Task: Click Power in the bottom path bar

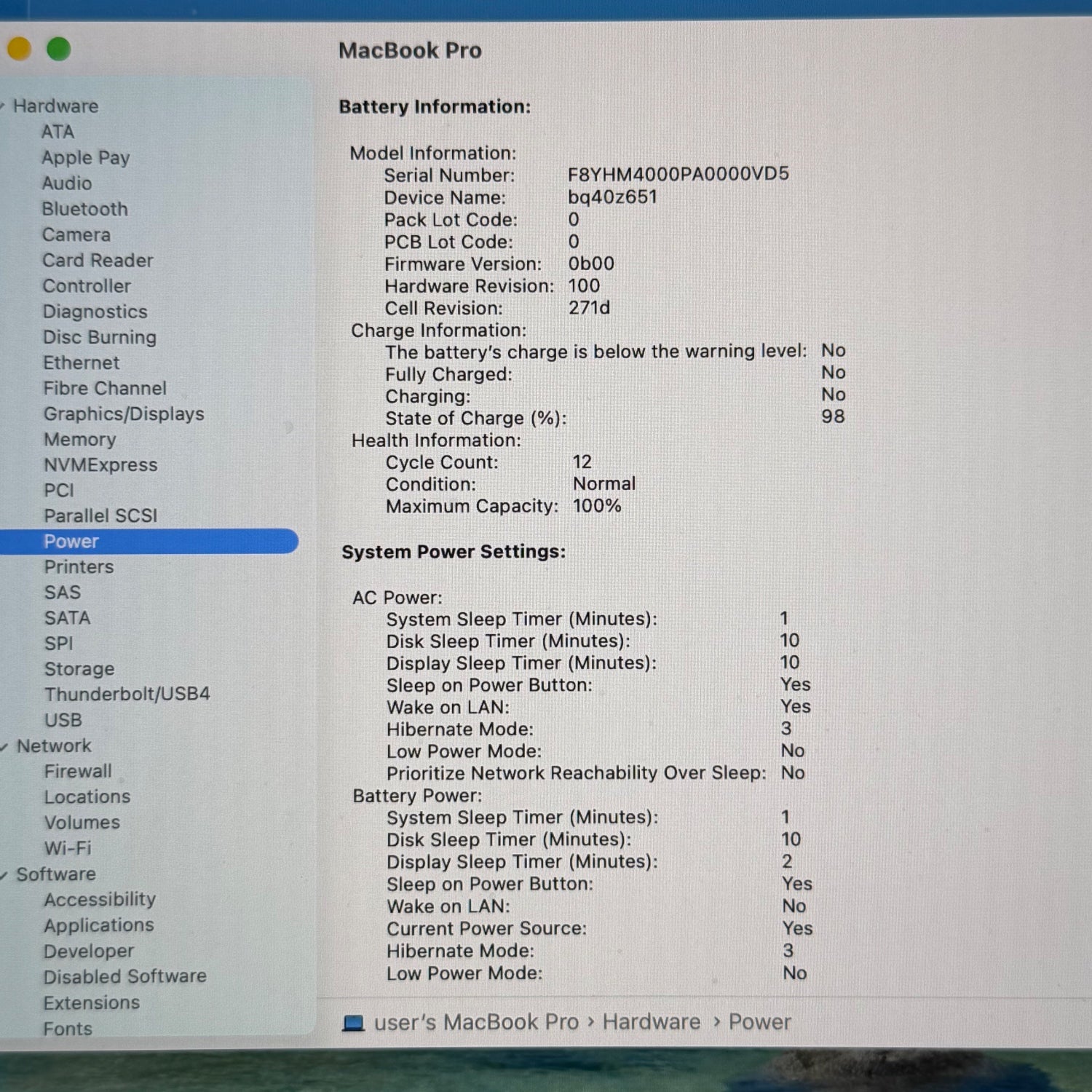Action: tap(760, 1022)
